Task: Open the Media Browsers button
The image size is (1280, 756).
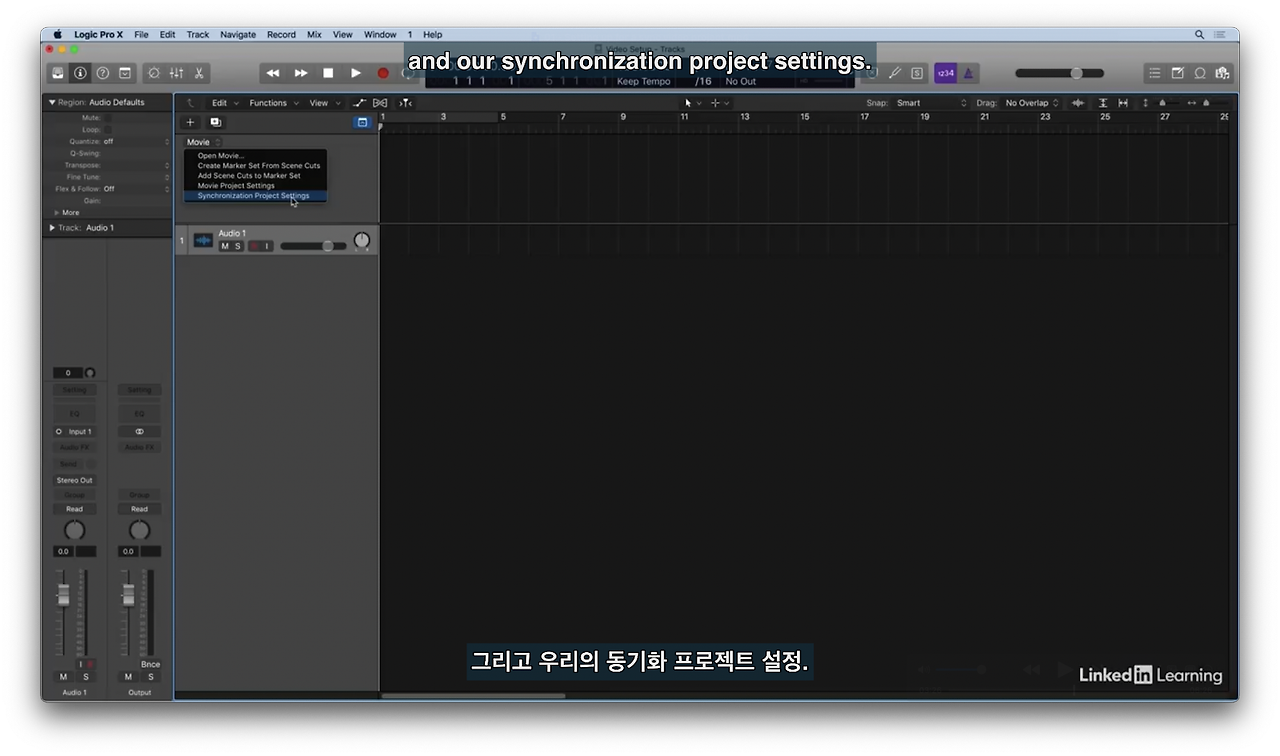Action: [1222, 73]
